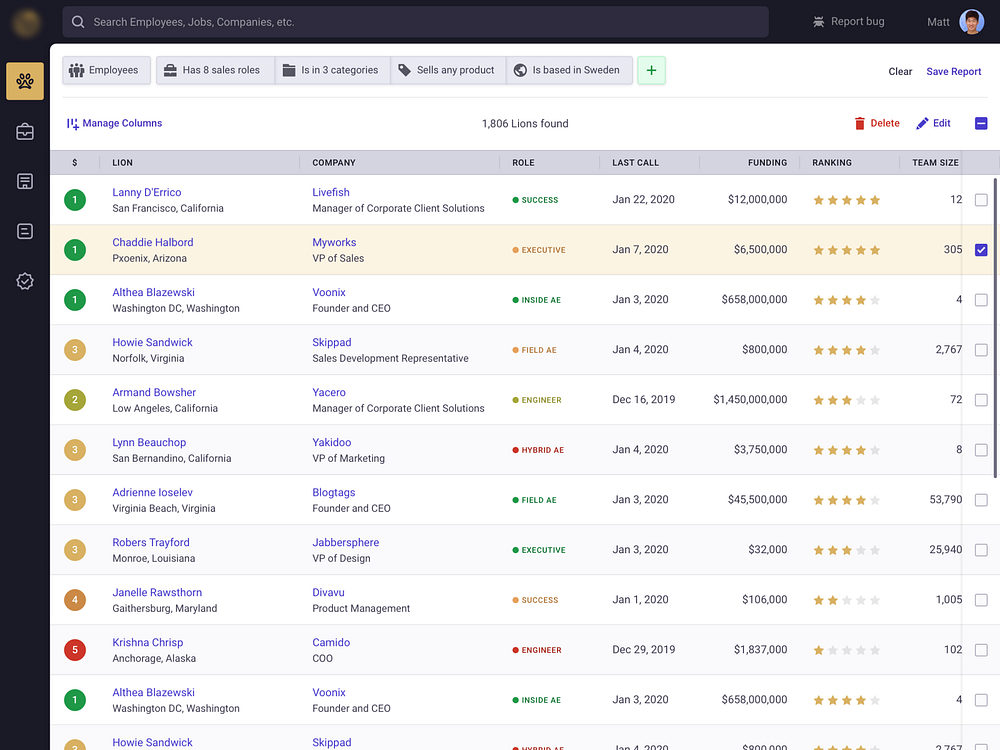
Task: Open the 'Has 8 sales roles' filter
Action: click(215, 70)
